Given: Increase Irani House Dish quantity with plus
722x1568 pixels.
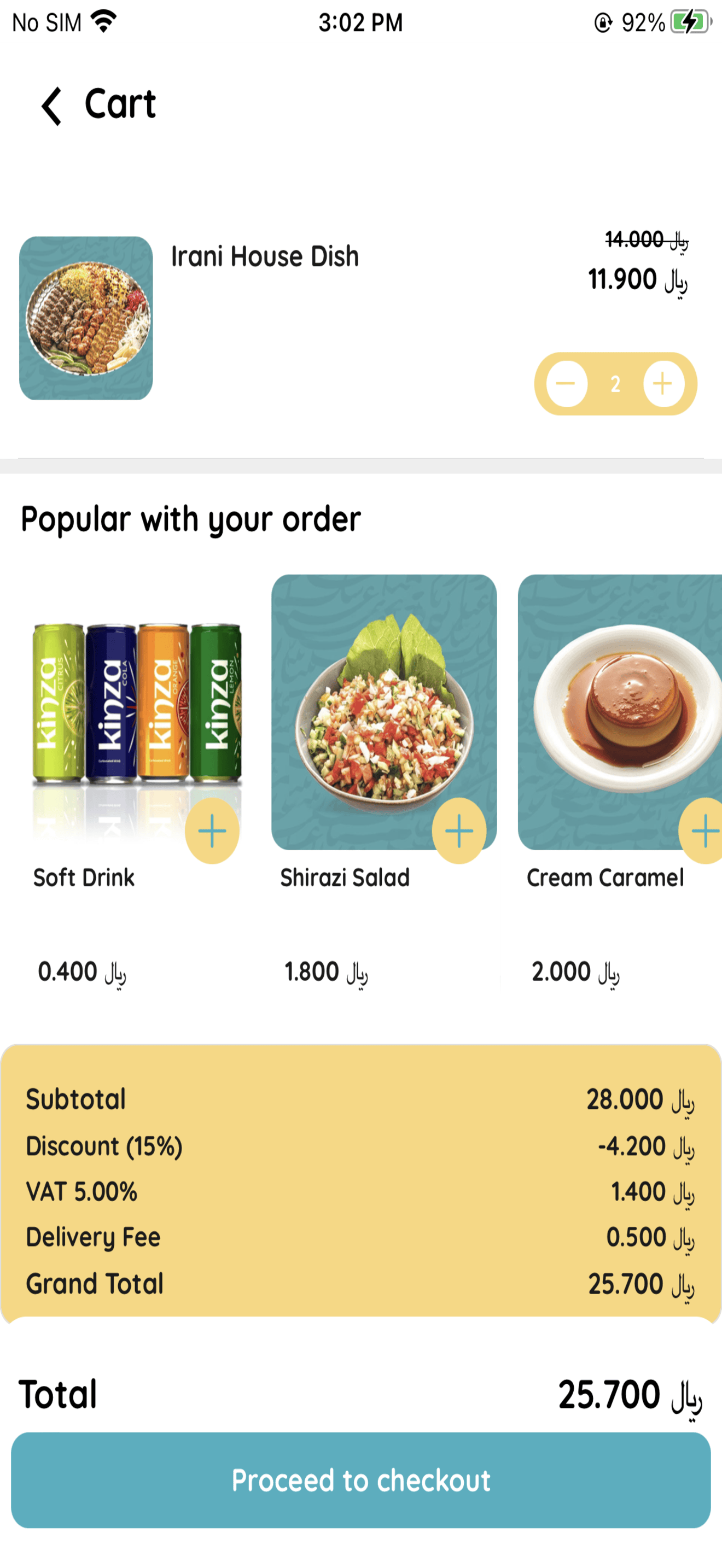Looking at the screenshot, I should click(x=663, y=384).
